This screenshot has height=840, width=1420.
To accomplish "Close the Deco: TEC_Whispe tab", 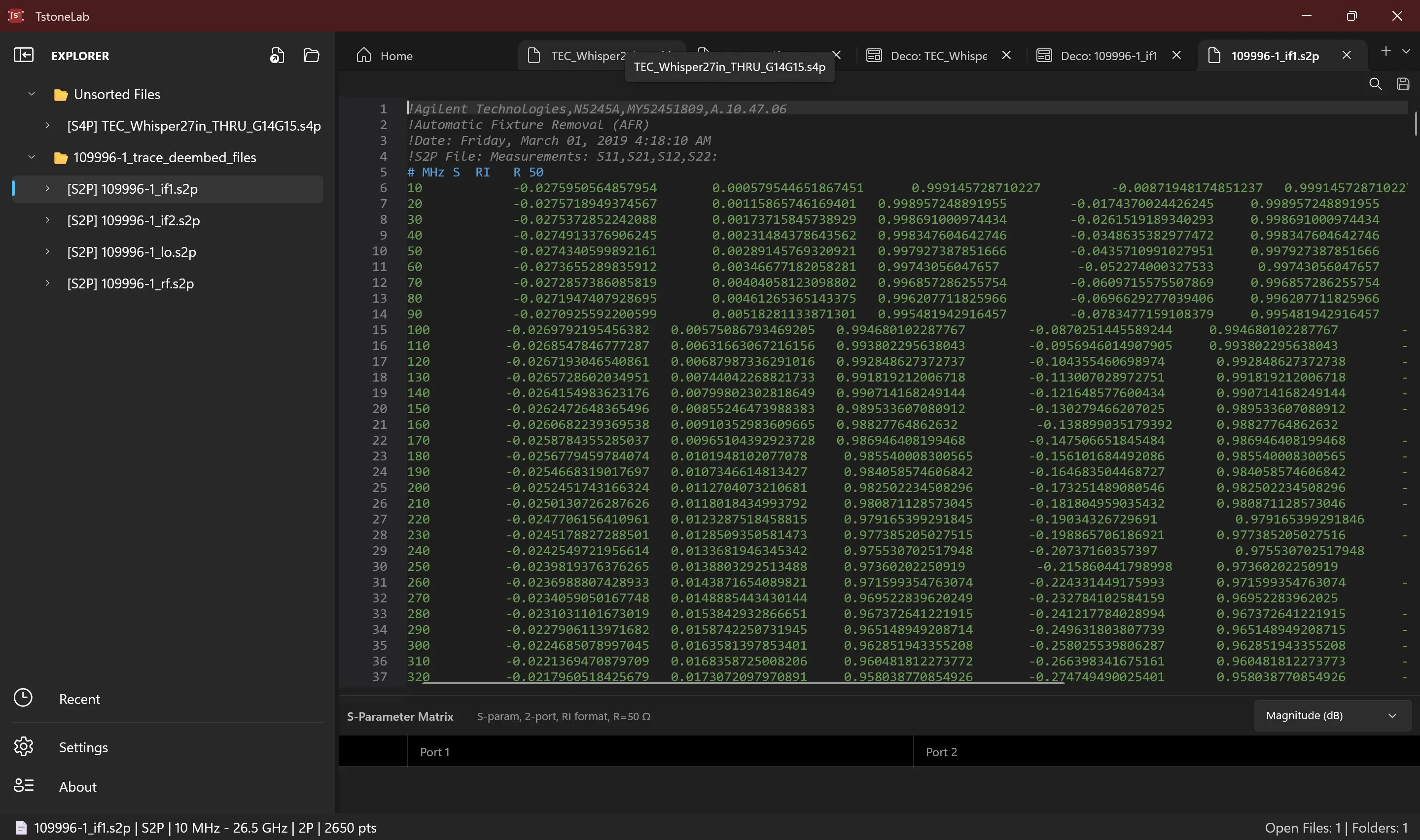I will point(1006,55).
